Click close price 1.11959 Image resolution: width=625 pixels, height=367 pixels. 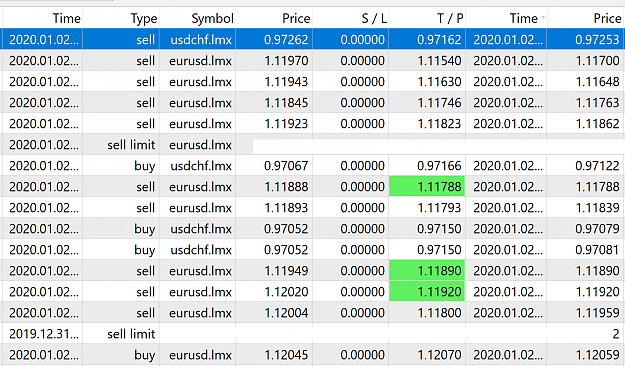tap(597, 313)
